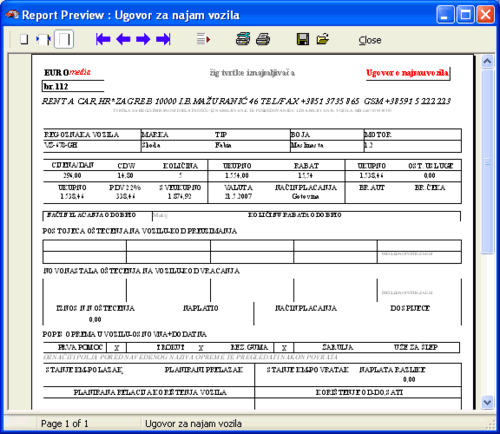Click the 'ŽARULJA' equipment label
This screenshot has height=434, width=500.
[x=337, y=347]
